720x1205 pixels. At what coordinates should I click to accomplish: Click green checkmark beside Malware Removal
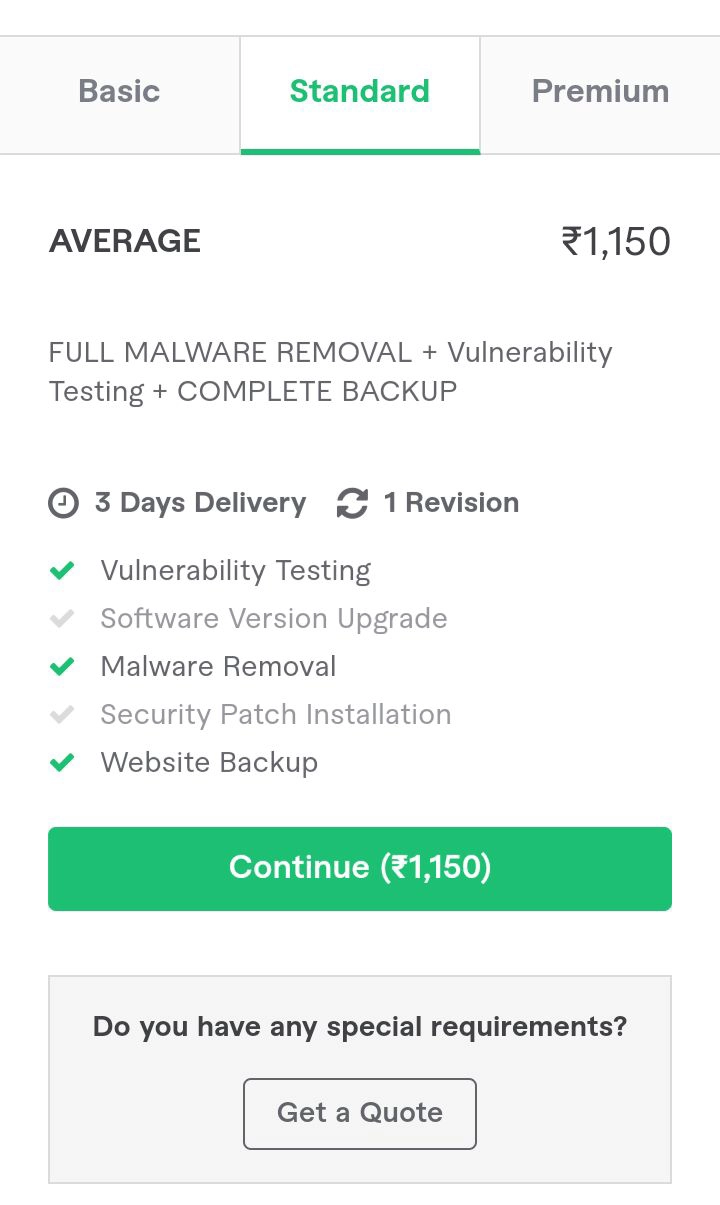pyautogui.click(x=62, y=667)
